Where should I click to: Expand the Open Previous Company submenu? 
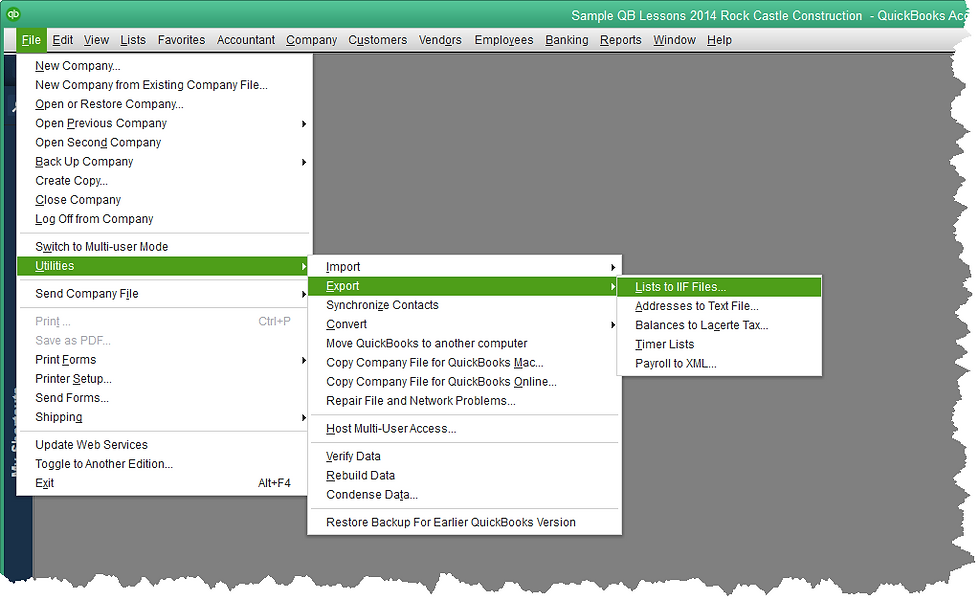click(x=164, y=123)
